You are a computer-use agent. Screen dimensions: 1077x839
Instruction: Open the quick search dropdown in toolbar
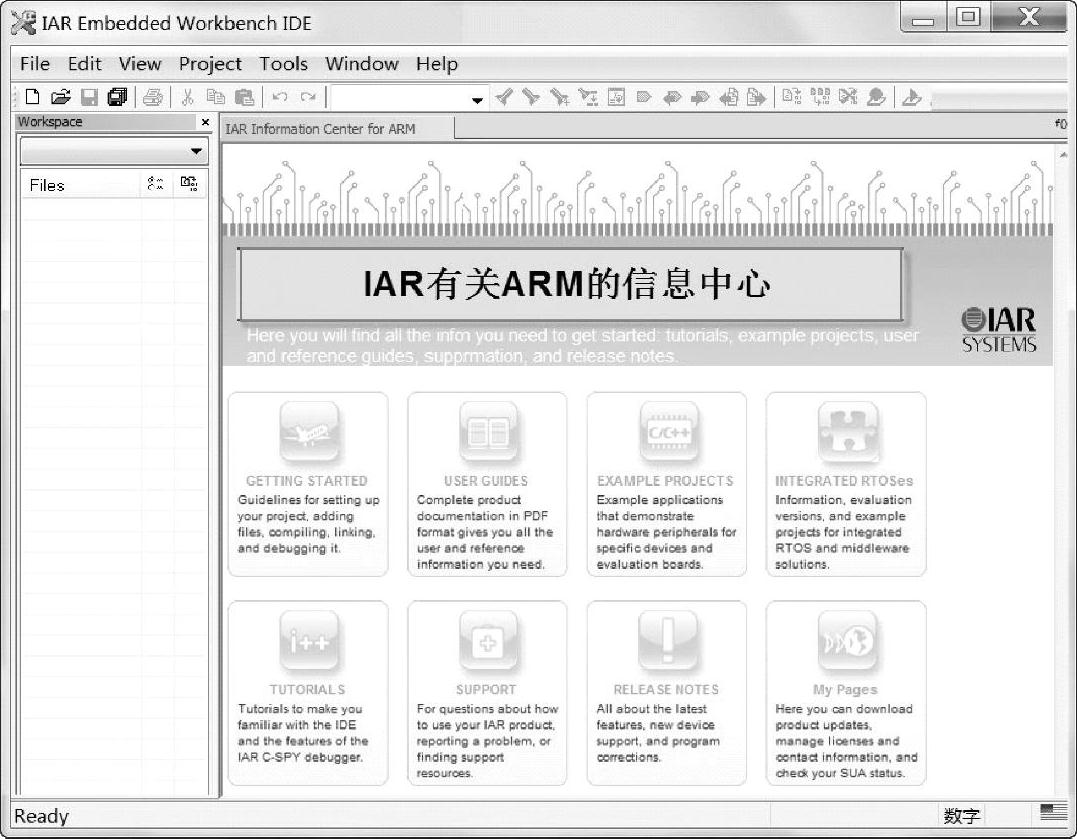(x=477, y=100)
